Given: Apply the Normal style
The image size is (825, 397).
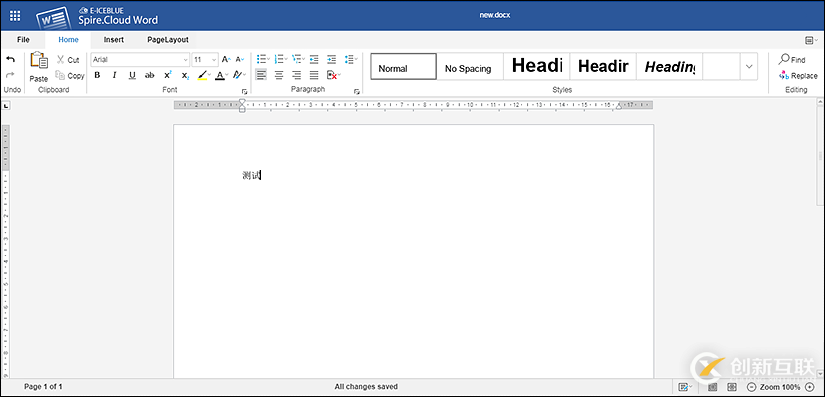Looking at the screenshot, I should point(404,66).
